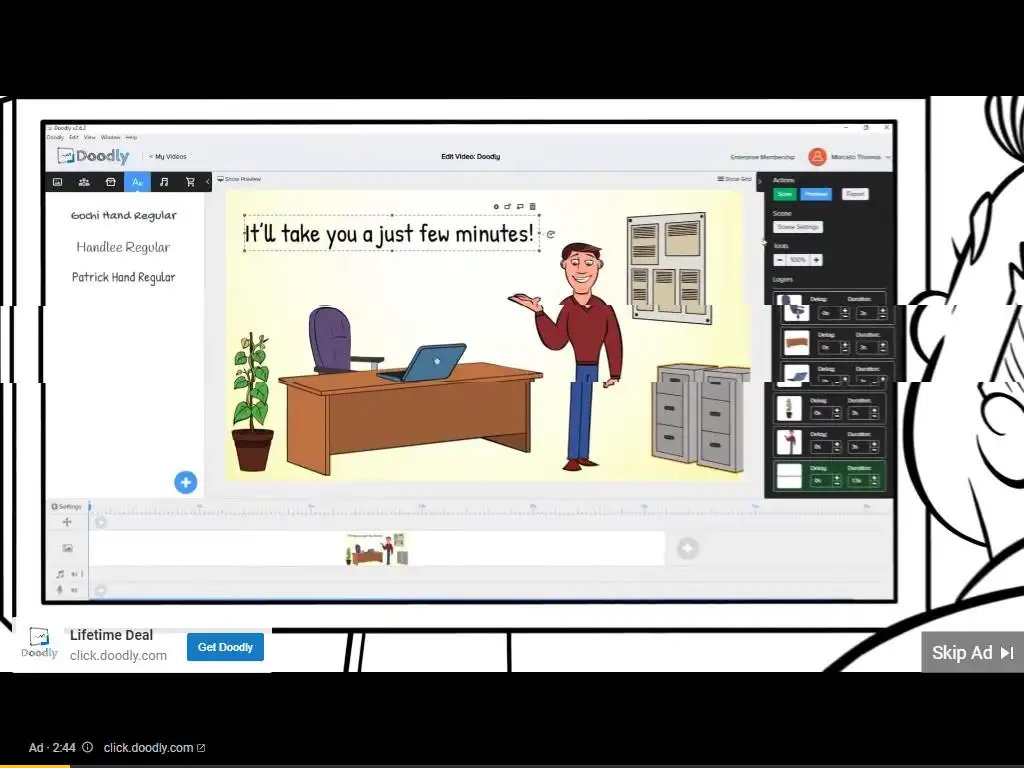Open the shopping cart marketplace icon

[x=190, y=182]
